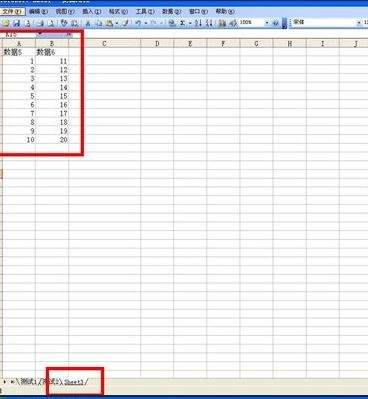Expand the 100% zoom dropdown

pyautogui.click(x=267, y=23)
